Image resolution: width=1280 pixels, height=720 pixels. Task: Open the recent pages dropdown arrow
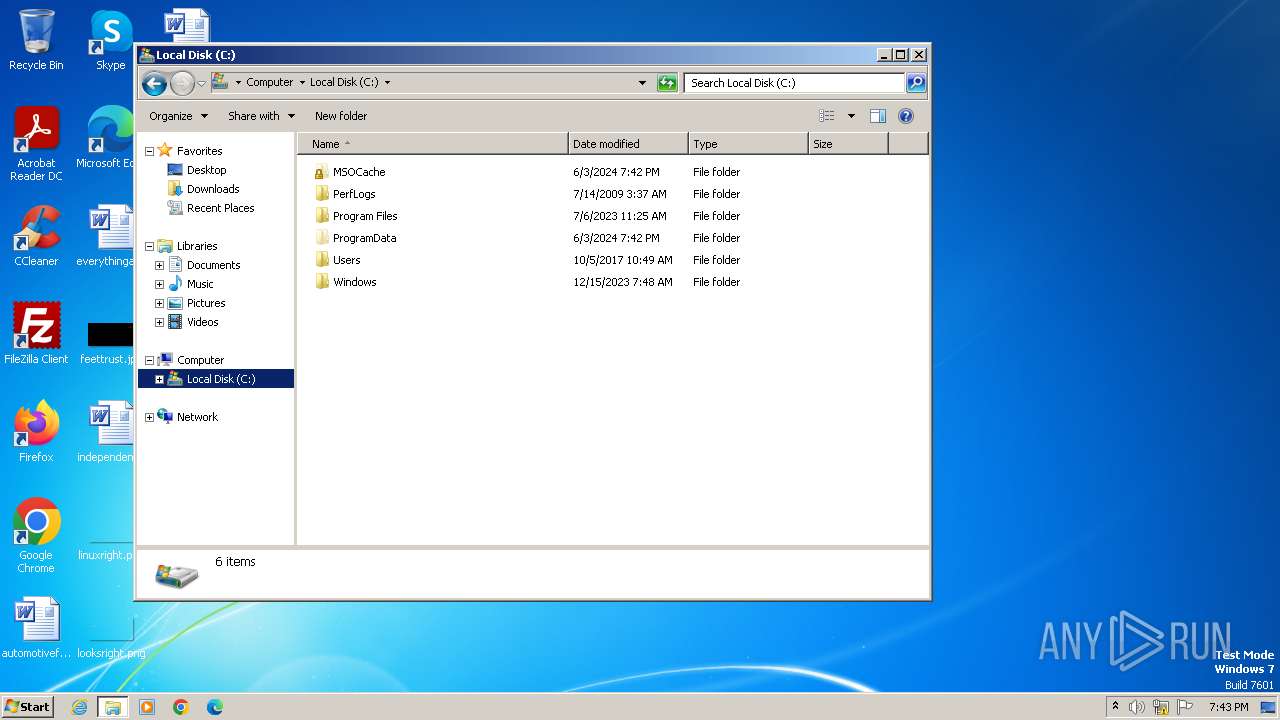coord(201,83)
